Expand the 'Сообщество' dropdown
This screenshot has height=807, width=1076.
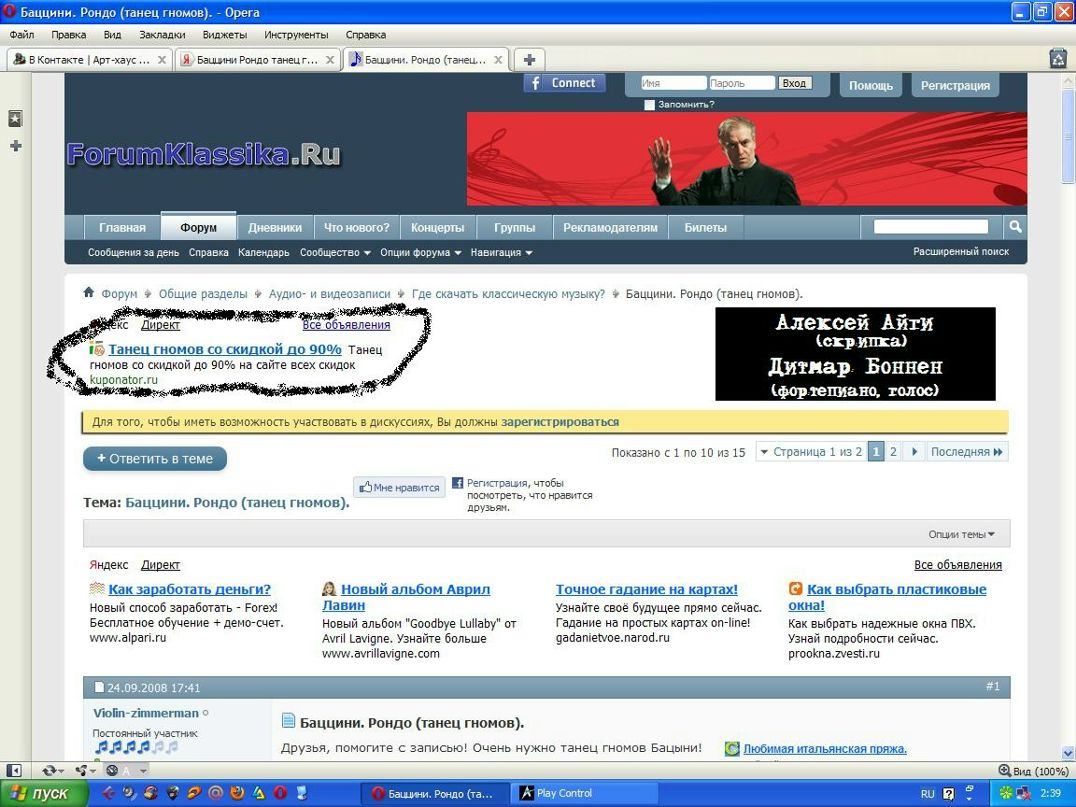[x=335, y=253]
